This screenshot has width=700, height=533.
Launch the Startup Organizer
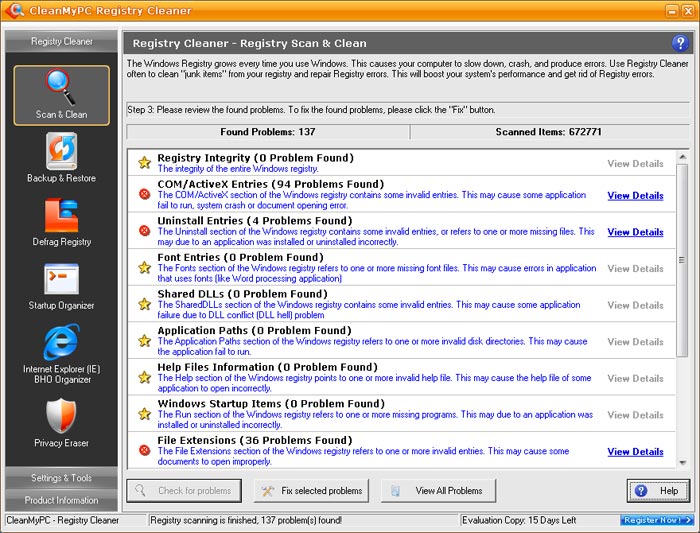(61, 286)
